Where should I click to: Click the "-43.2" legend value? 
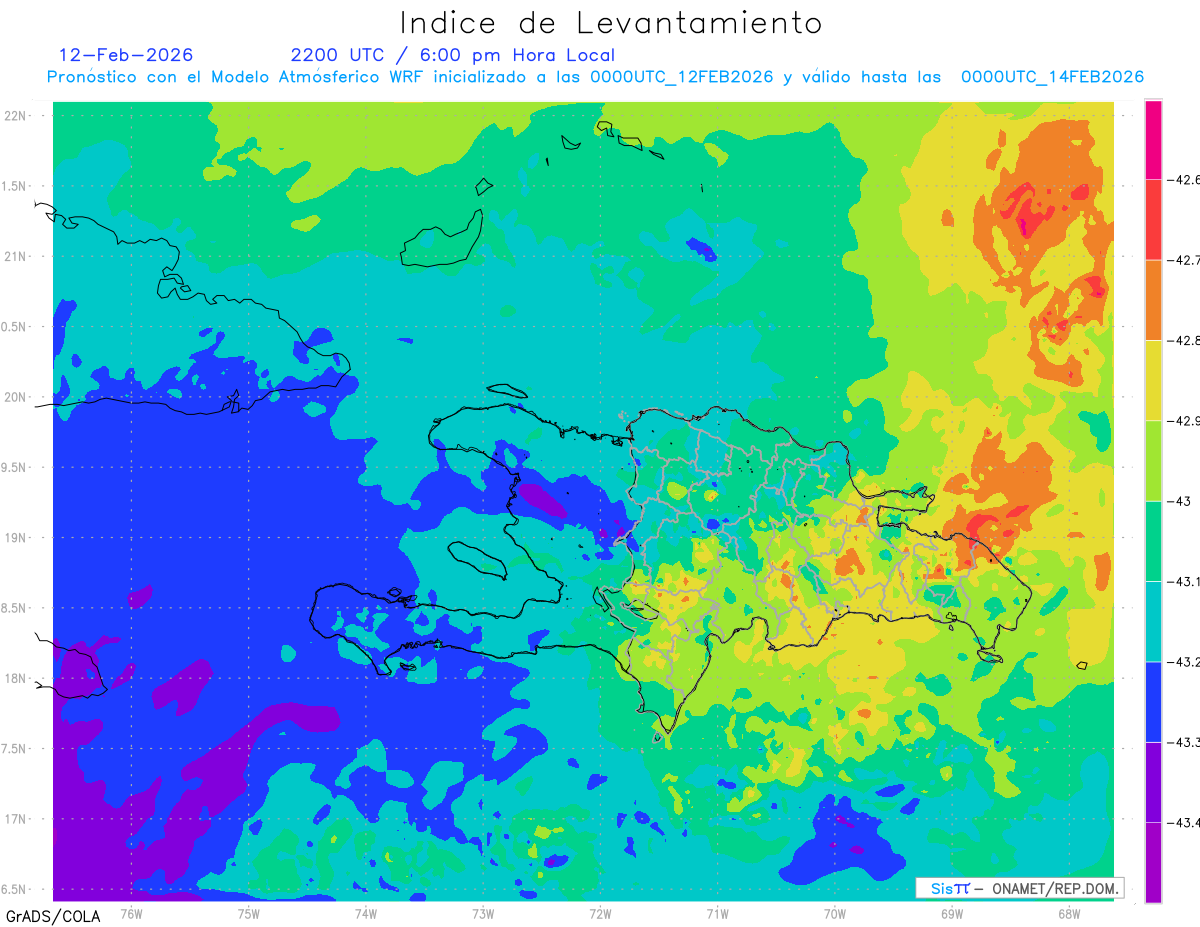(1183, 662)
